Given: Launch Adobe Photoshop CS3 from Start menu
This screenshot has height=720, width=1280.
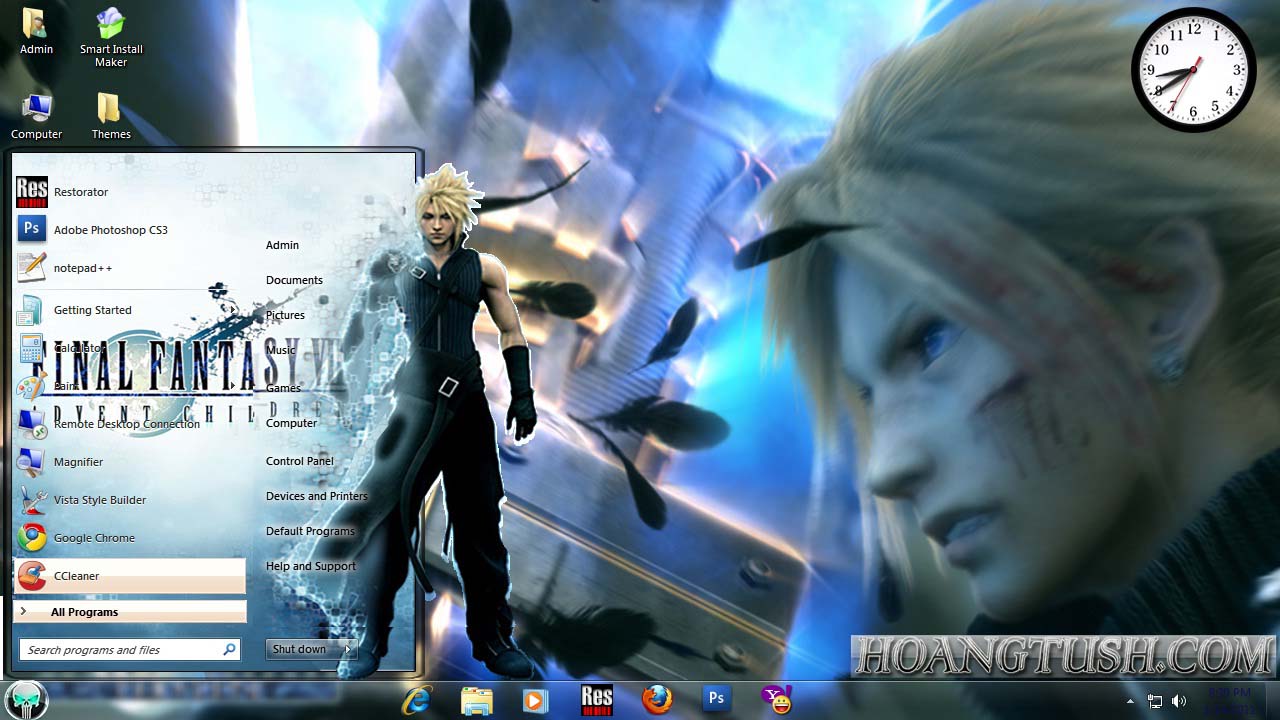Looking at the screenshot, I should click(111, 229).
